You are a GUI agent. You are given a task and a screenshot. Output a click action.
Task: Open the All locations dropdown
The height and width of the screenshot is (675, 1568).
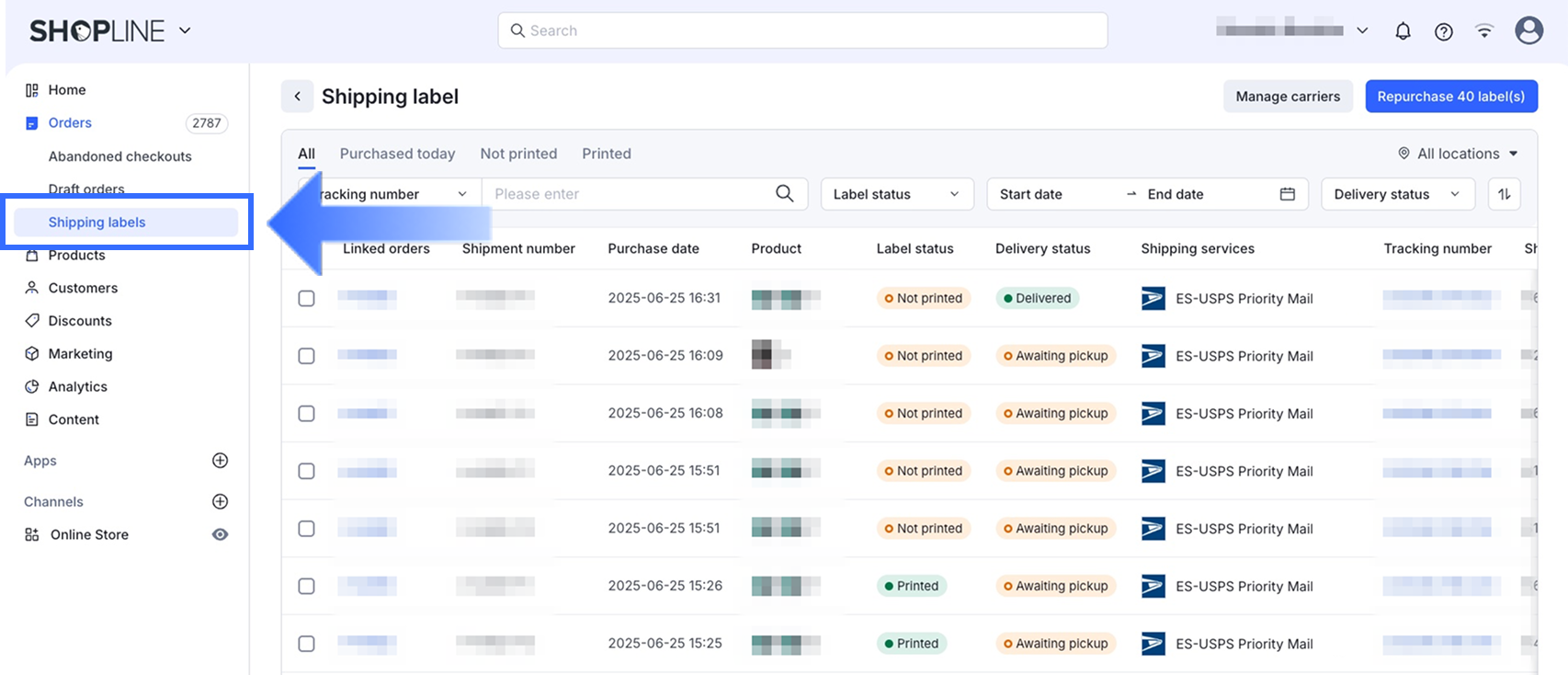coord(1458,154)
